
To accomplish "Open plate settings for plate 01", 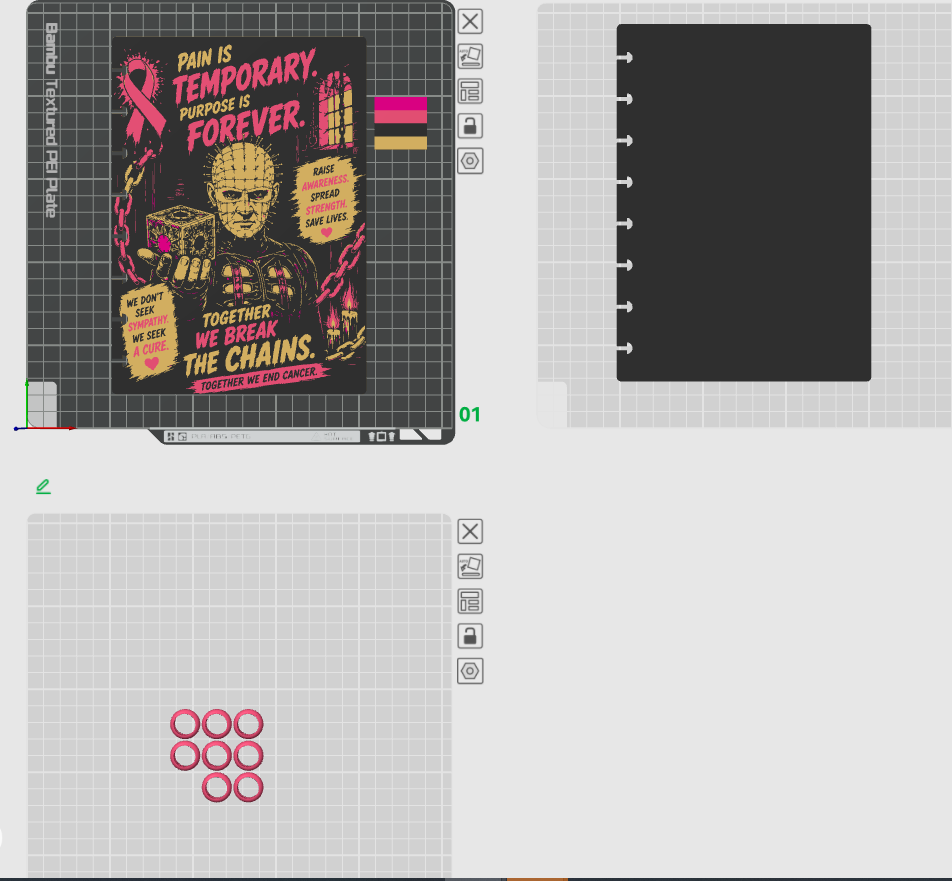I will tap(470, 161).
